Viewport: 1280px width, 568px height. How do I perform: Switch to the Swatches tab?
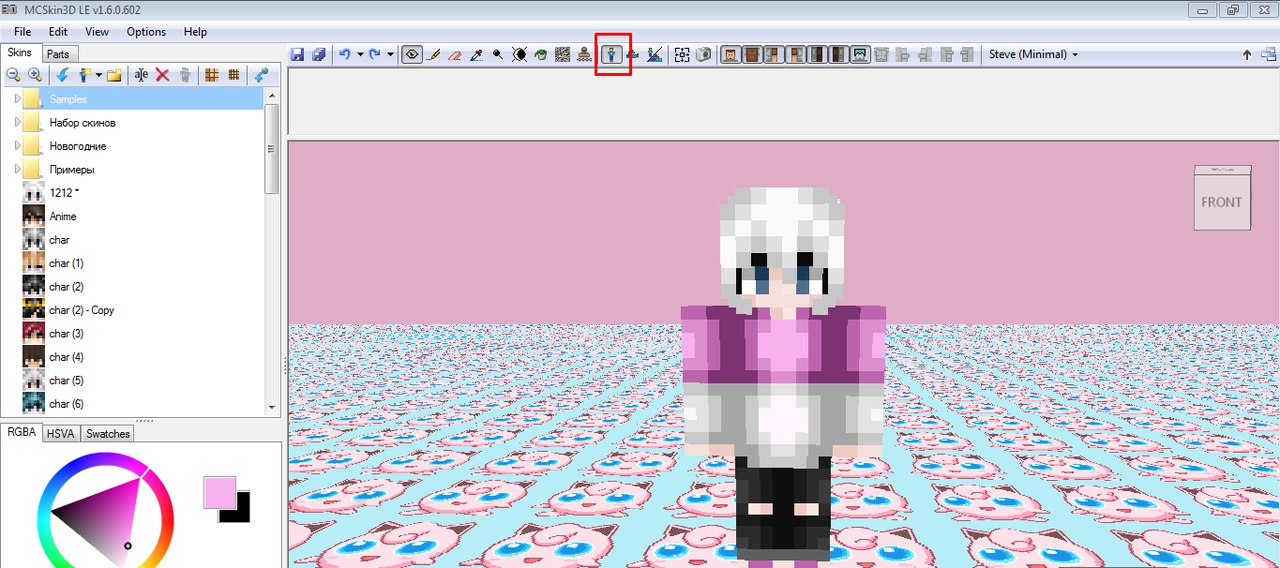[107, 433]
